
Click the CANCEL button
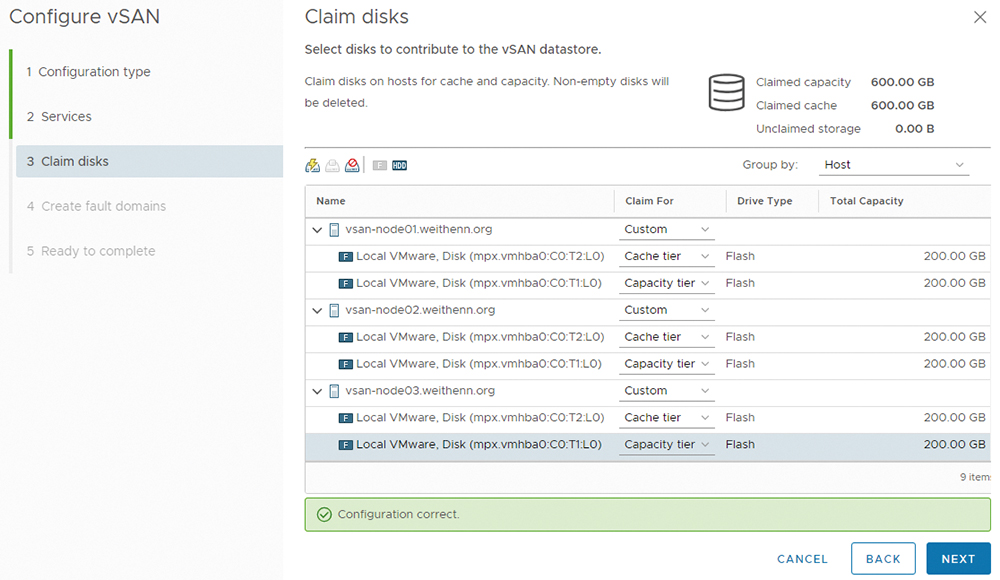pos(802,559)
